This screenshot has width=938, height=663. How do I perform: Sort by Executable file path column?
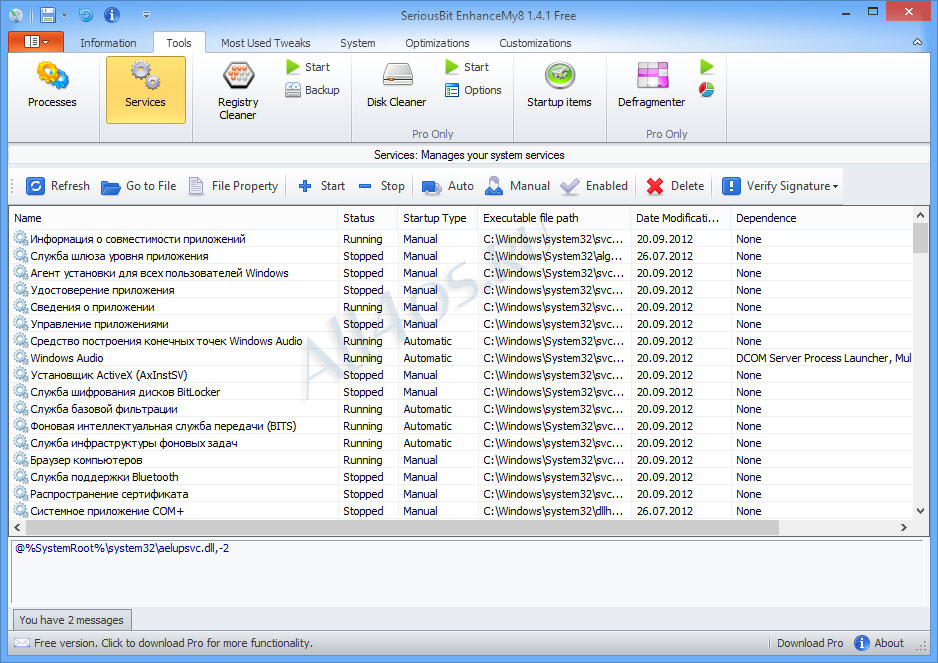(554, 218)
